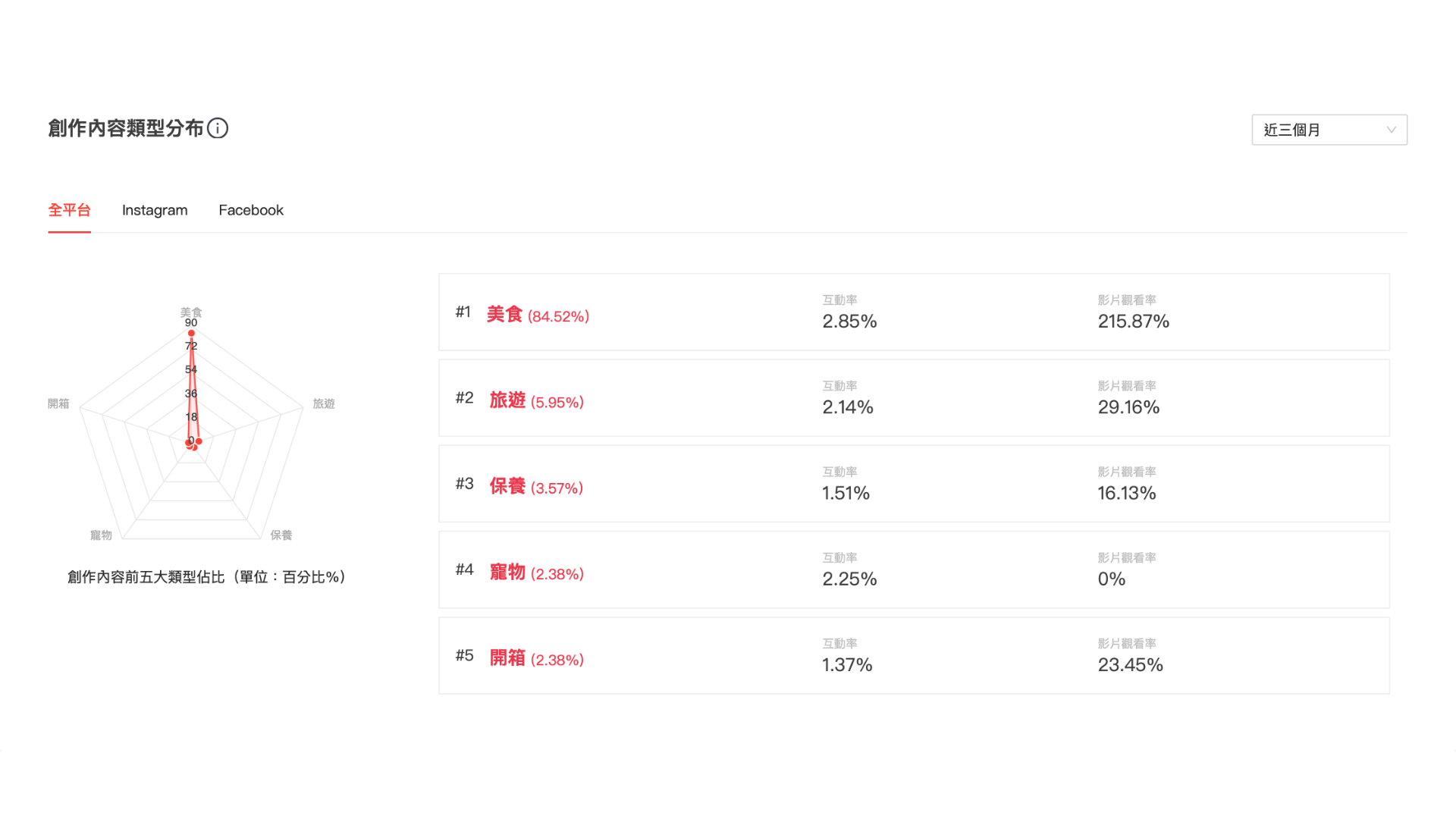
Task: Click the 旅遊 axis label on radar chart
Action: point(324,403)
